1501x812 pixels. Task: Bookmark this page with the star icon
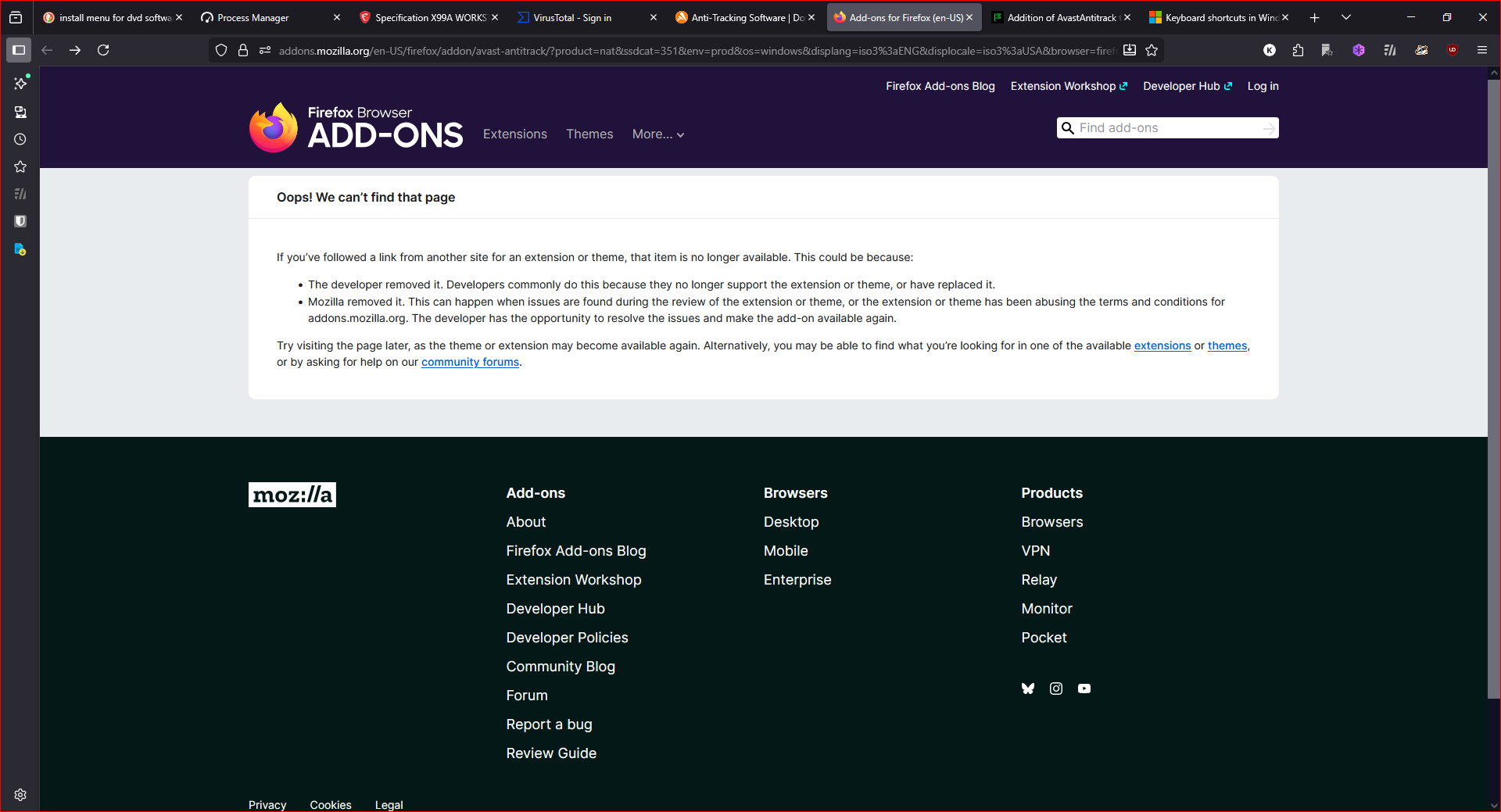point(1152,50)
